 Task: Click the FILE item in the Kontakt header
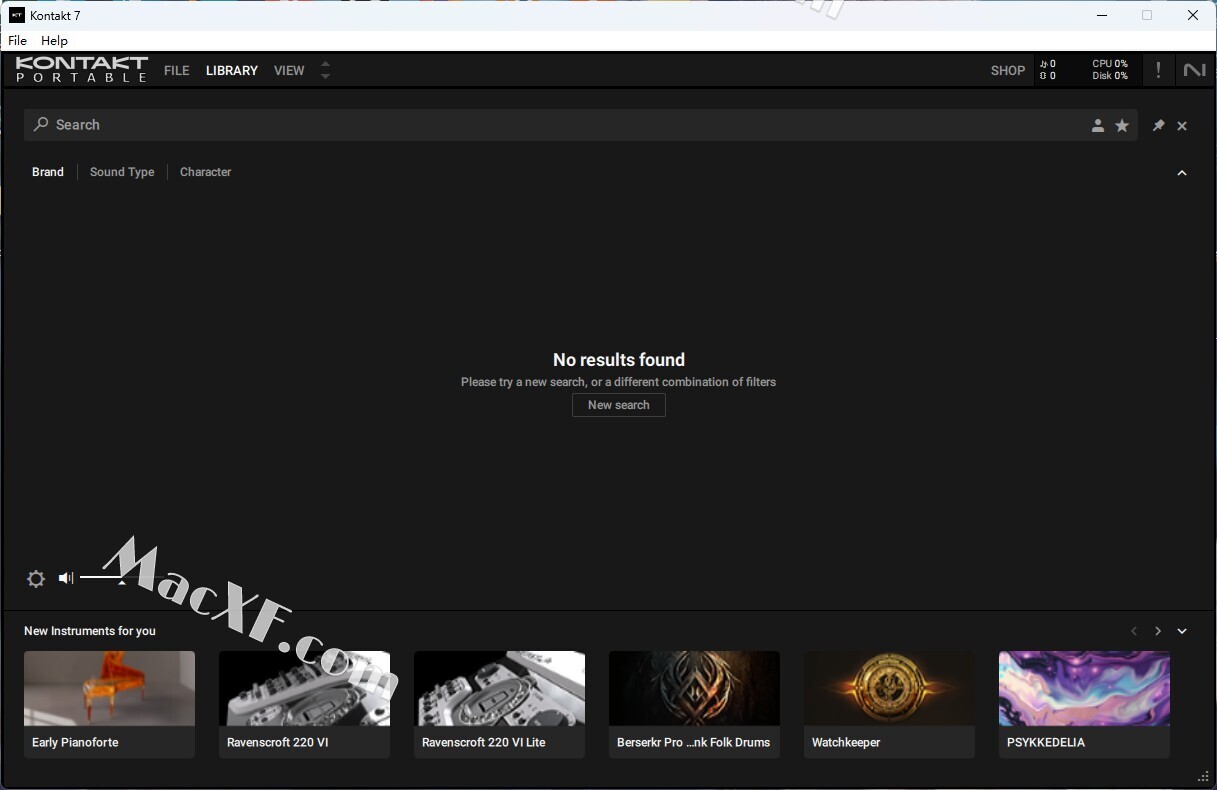(x=177, y=71)
